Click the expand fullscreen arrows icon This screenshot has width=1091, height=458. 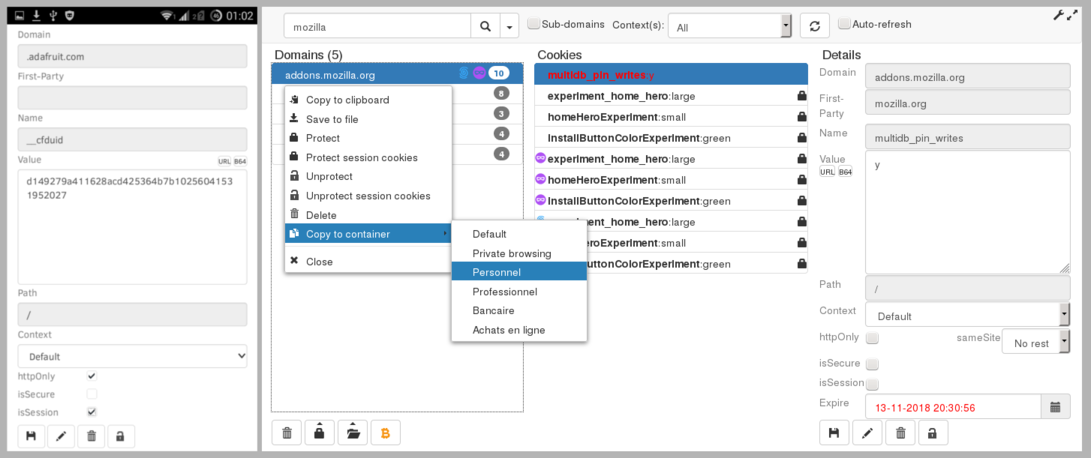point(1072,14)
